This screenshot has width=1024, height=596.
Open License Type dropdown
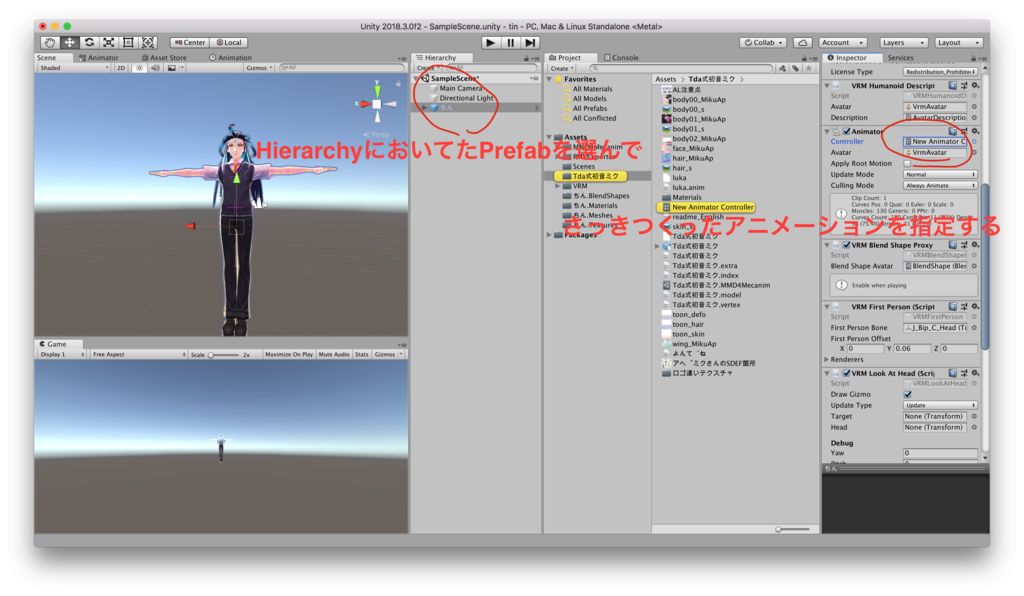[940, 72]
